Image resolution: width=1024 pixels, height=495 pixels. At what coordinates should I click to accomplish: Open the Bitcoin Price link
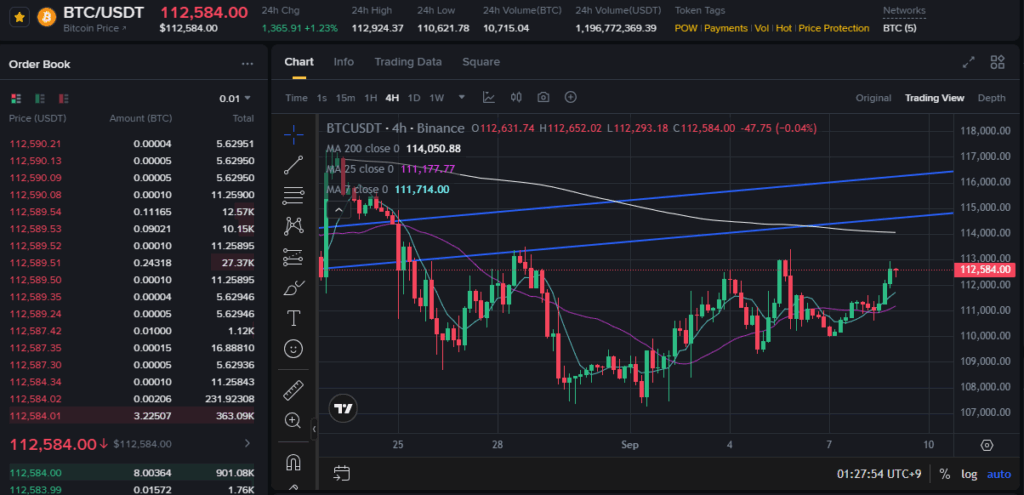tap(95, 28)
